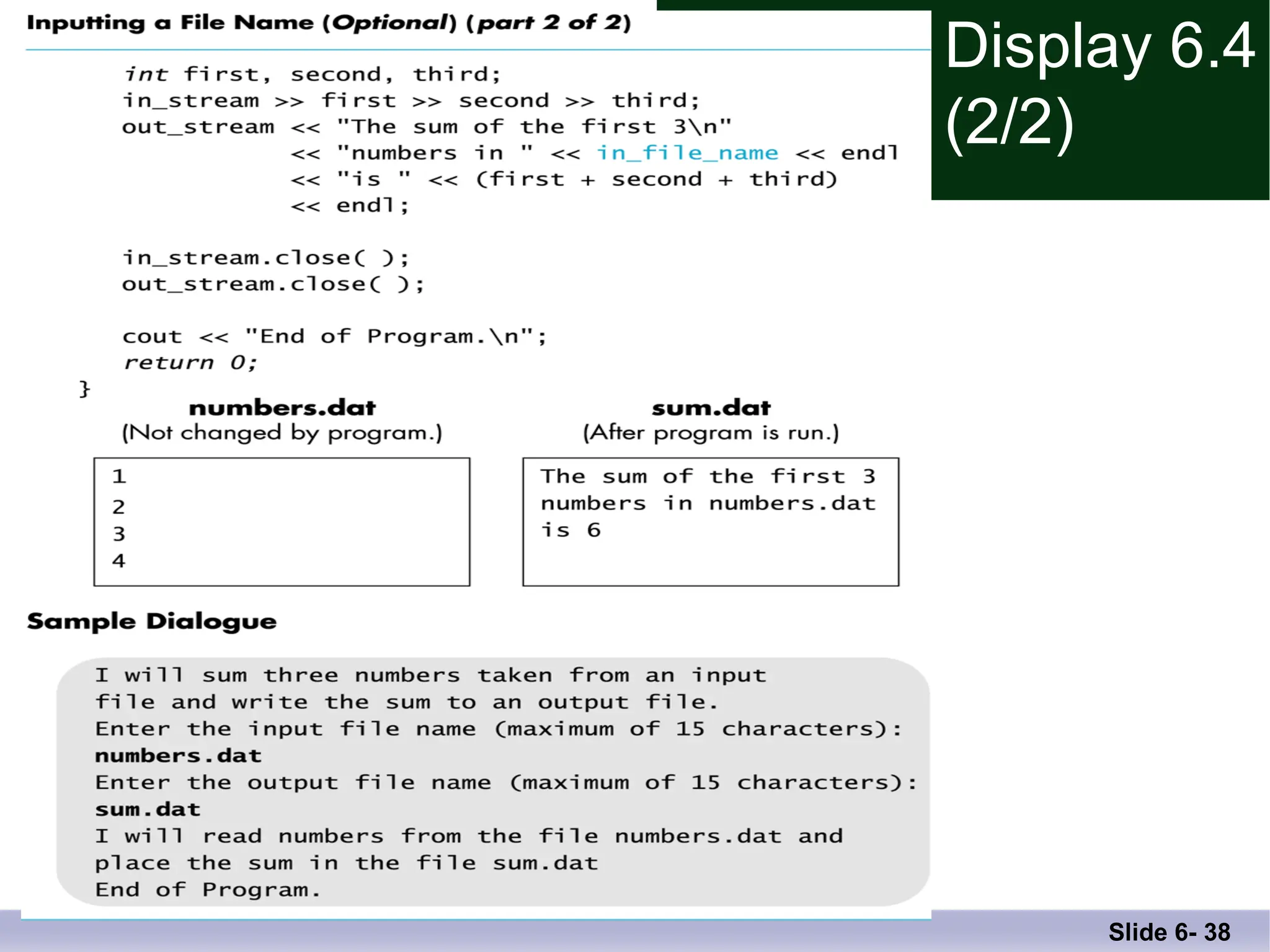Click the 'sum.dat' file heading

click(711, 408)
